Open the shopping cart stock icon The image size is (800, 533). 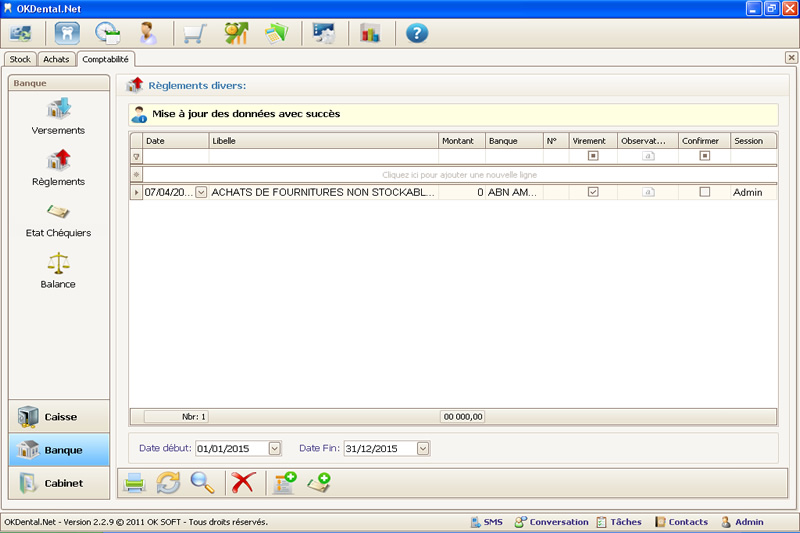click(194, 34)
